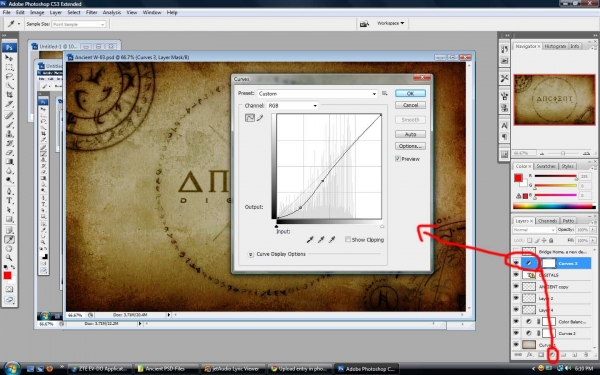
Task: Enable the Show Clipping checkbox
Action: (347, 240)
